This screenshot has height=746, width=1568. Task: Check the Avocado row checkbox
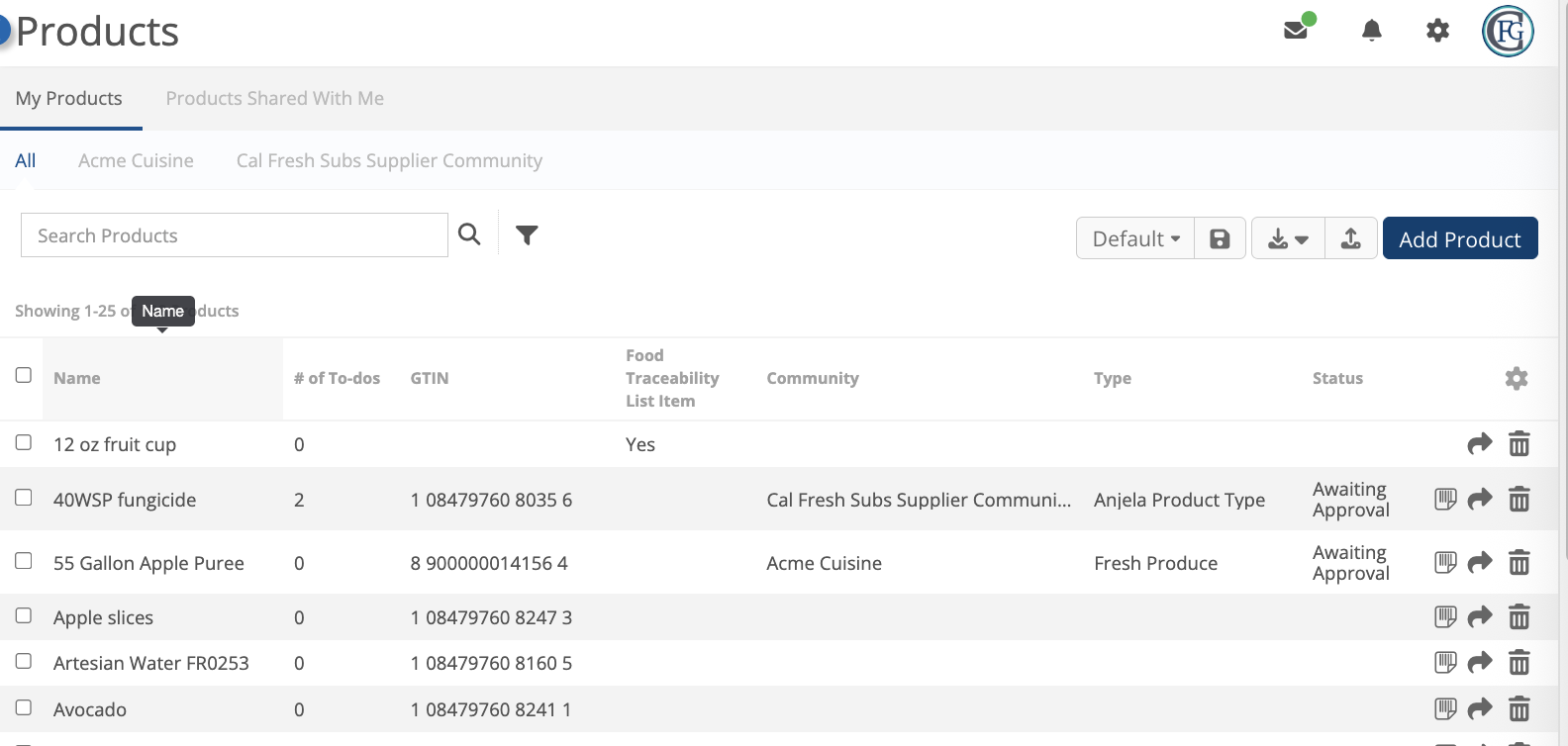[x=24, y=707]
